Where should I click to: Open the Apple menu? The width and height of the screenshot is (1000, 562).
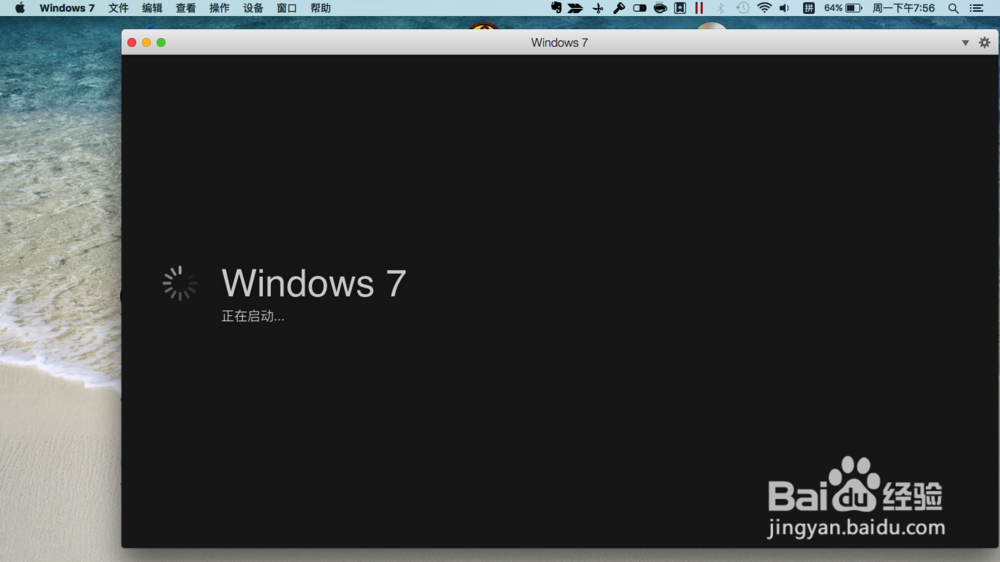[20, 8]
